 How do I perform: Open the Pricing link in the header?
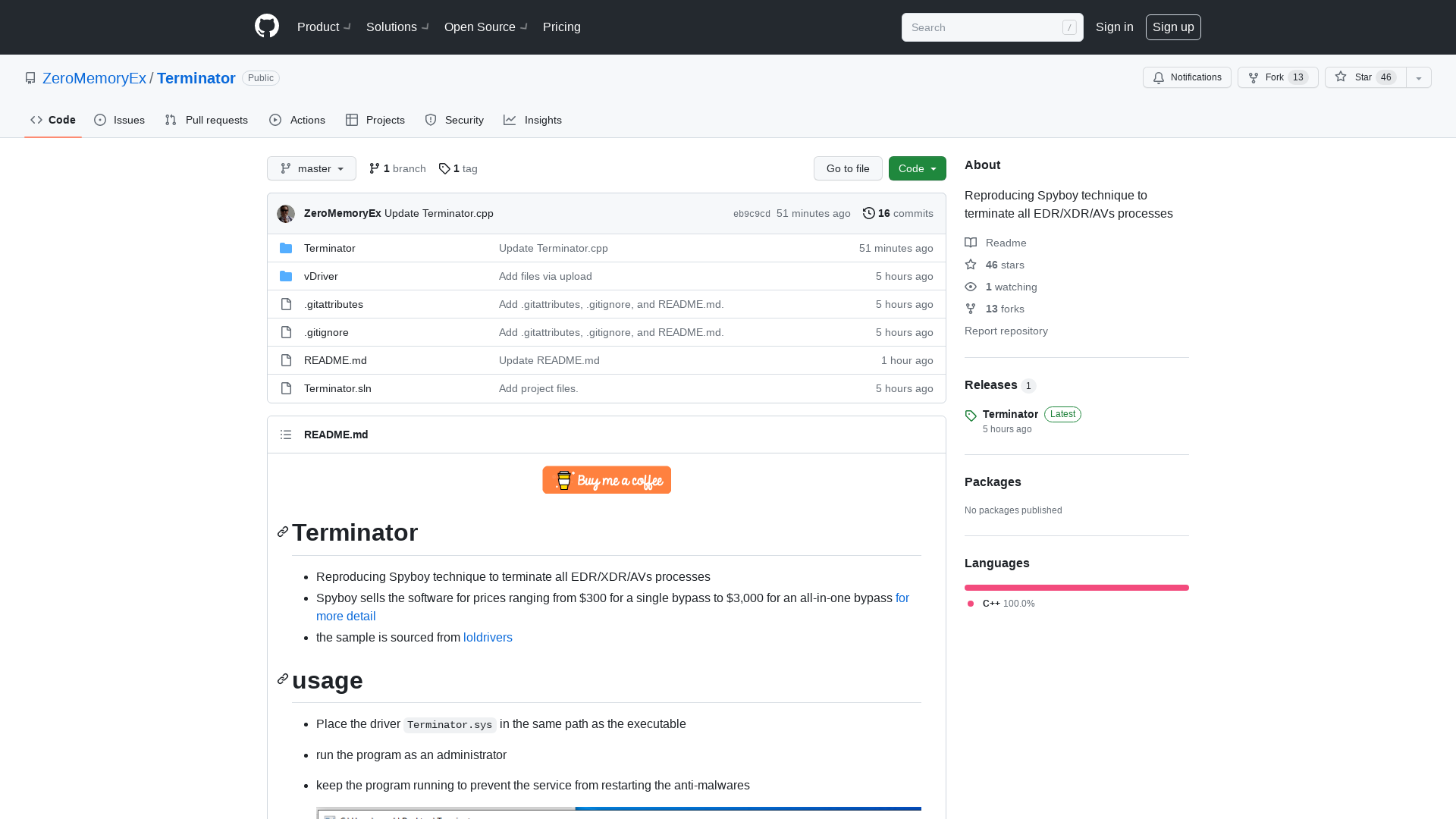click(x=562, y=27)
